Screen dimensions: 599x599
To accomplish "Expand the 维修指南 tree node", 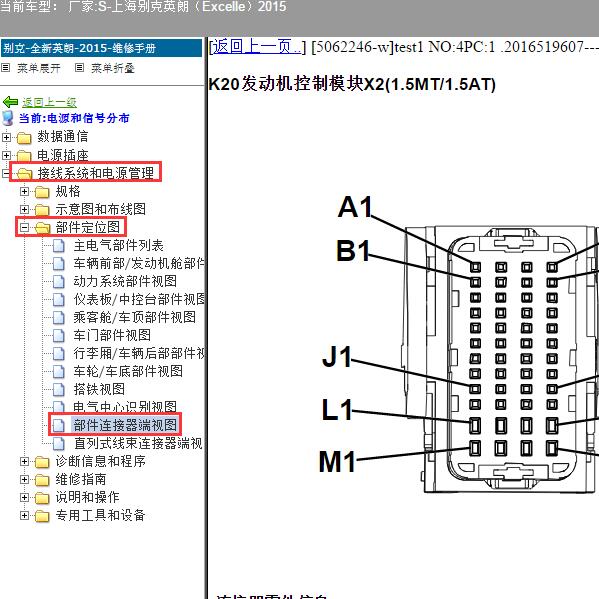I will tap(24, 479).
